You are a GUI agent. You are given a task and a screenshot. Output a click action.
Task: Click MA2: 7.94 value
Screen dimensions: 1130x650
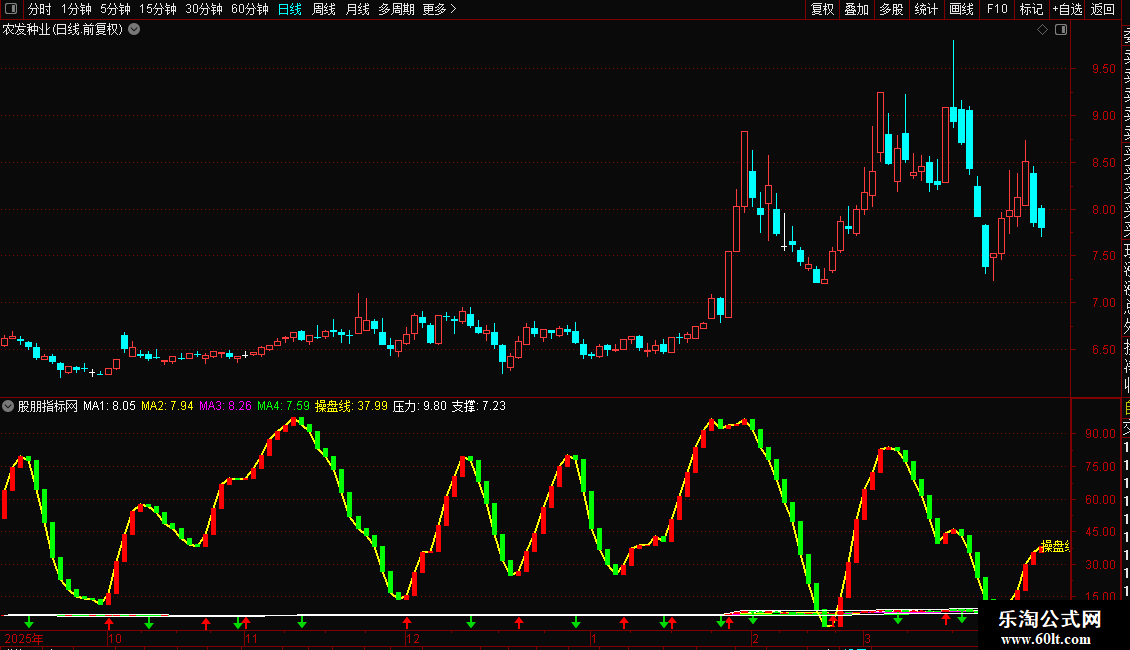(167, 406)
